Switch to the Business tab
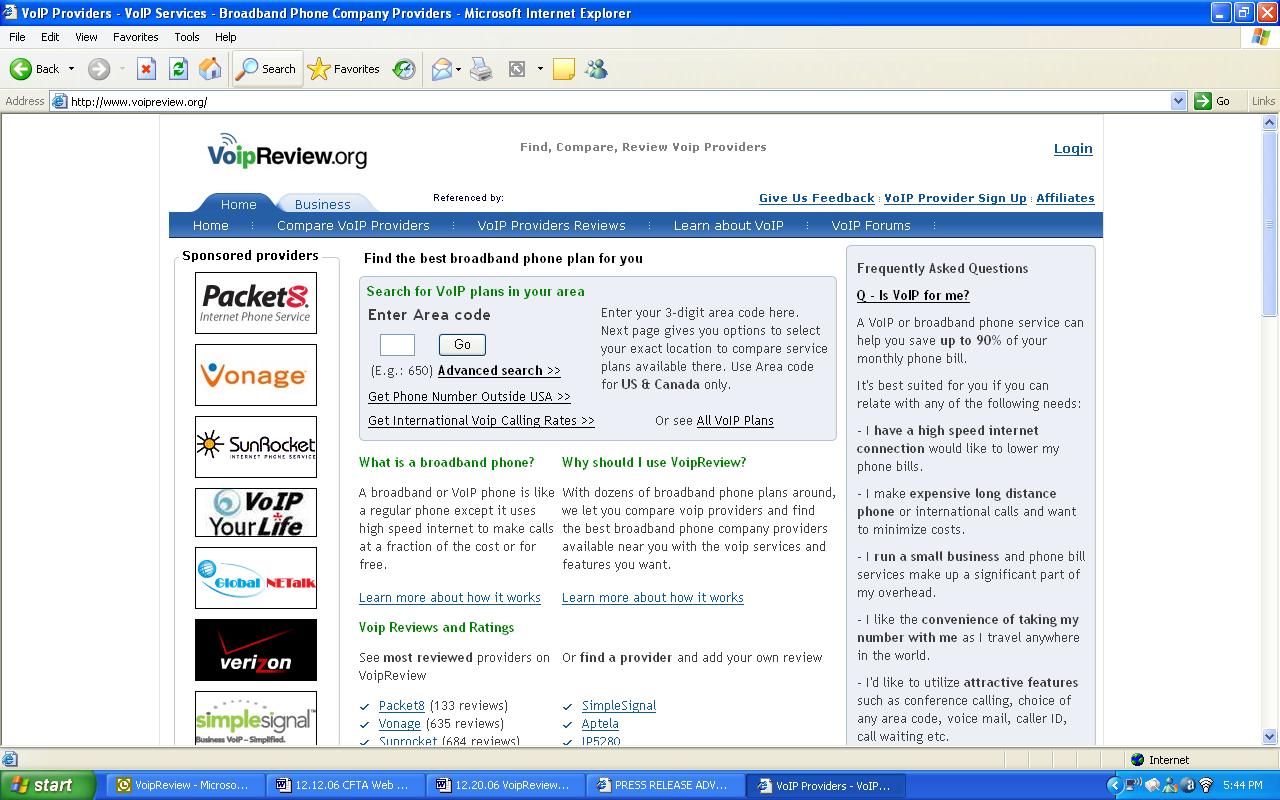Viewport: 1280px width, 800px height. pos(322,204)
